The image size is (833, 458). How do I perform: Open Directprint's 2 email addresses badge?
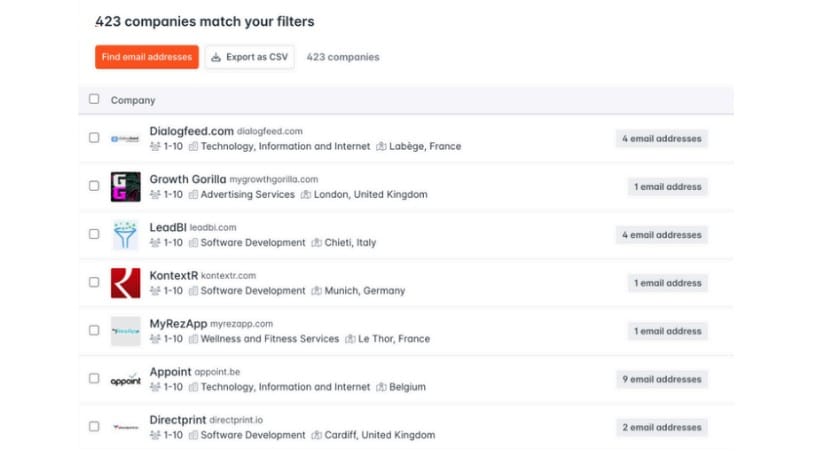pos(662,427)
